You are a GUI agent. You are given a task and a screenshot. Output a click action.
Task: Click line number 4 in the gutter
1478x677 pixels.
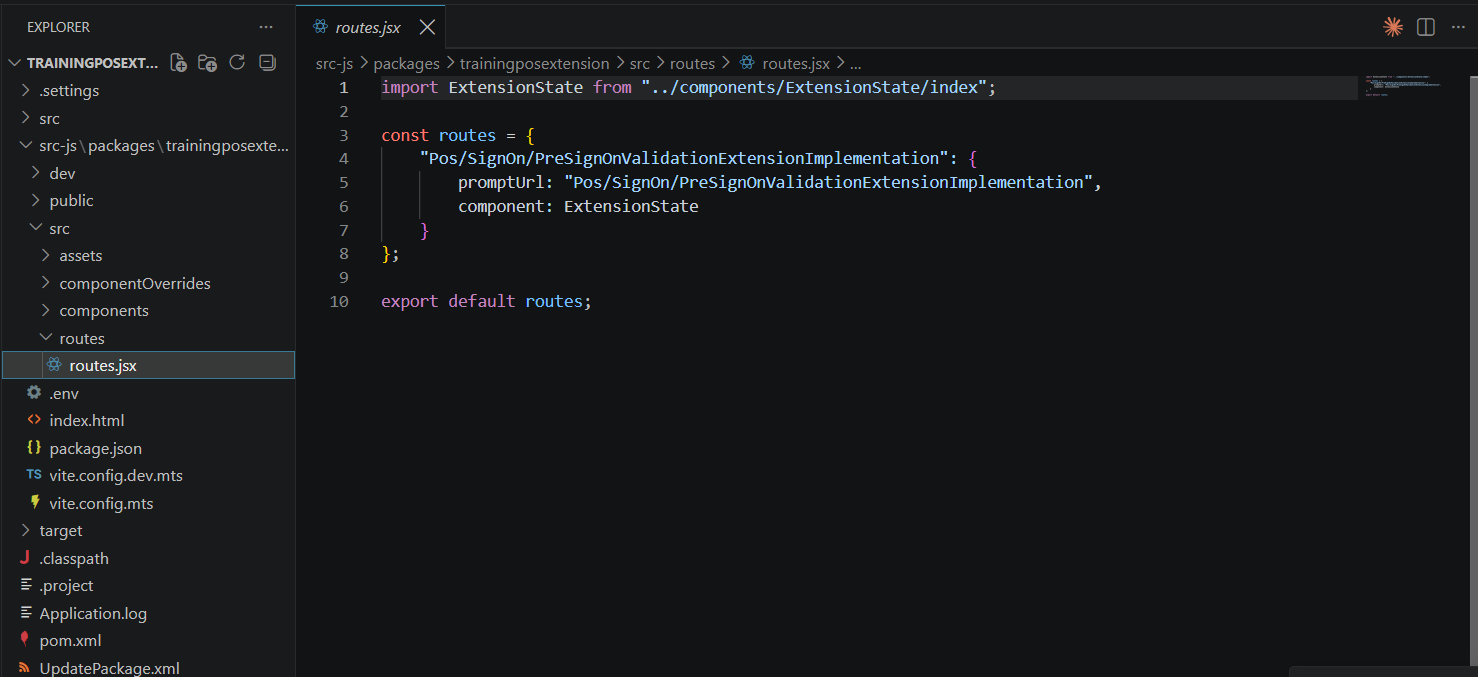click(x=343, y=158)
